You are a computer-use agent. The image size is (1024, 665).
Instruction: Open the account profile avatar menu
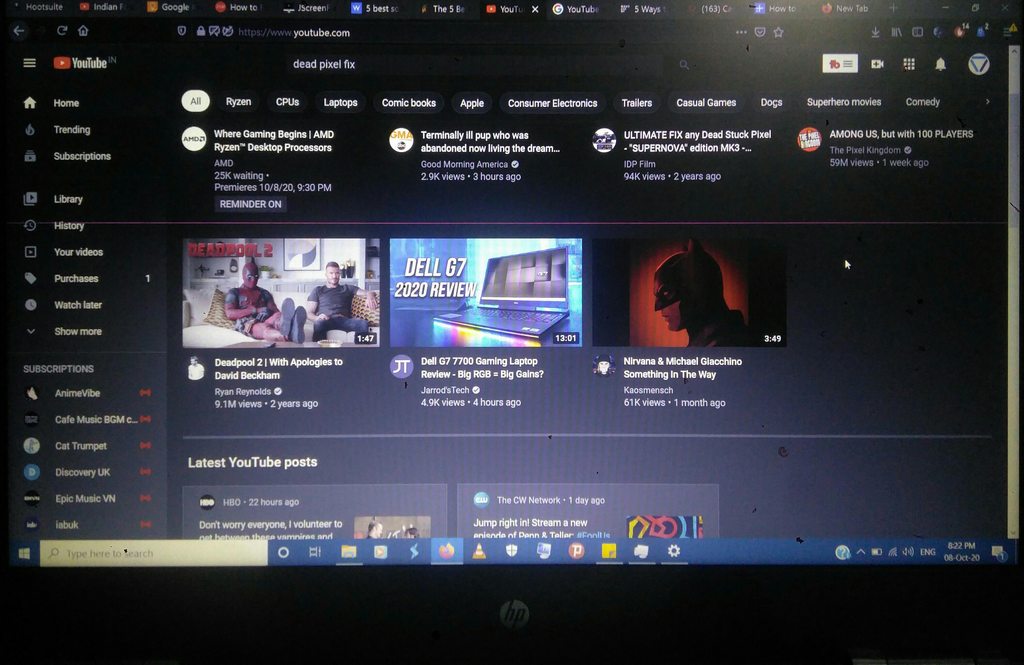click(x=978, y=64)
